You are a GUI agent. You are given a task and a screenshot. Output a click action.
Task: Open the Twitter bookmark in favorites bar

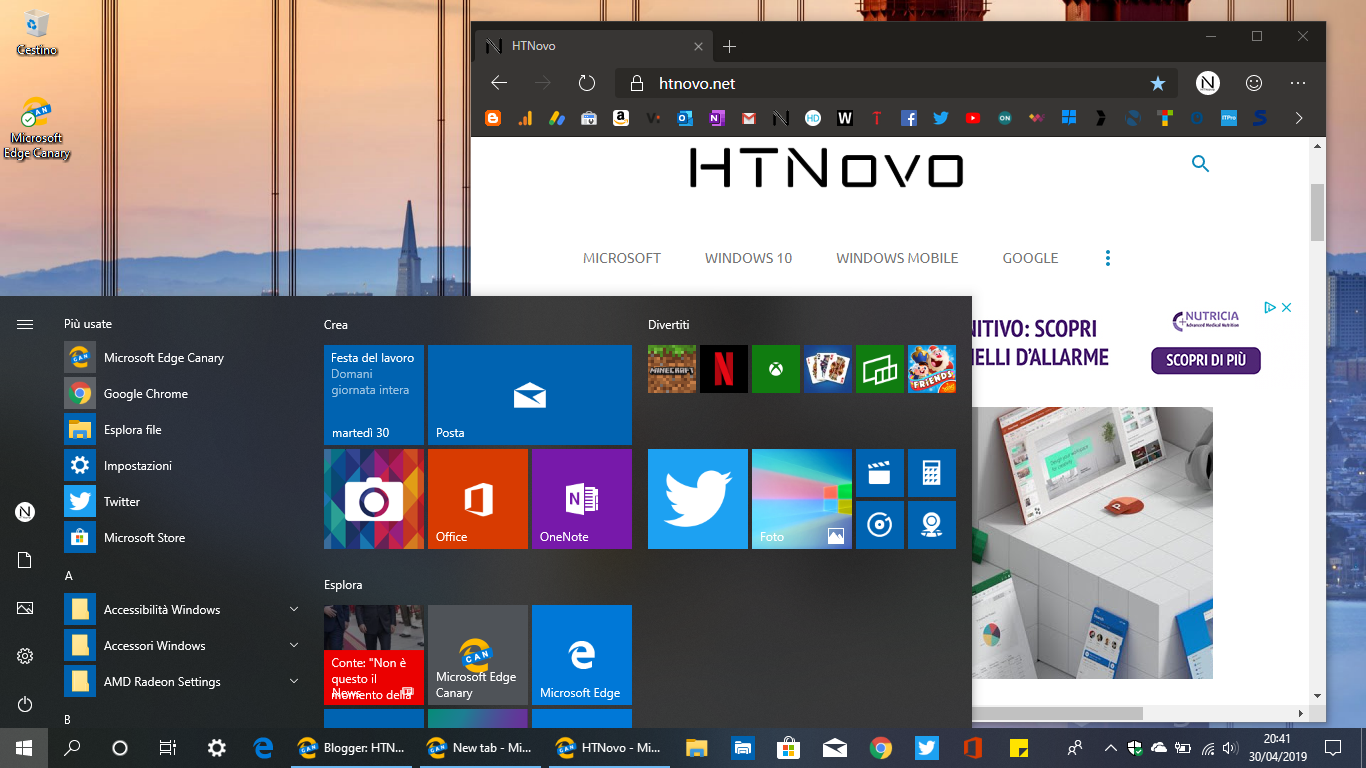pyautogui.click(x=940, y=118)
